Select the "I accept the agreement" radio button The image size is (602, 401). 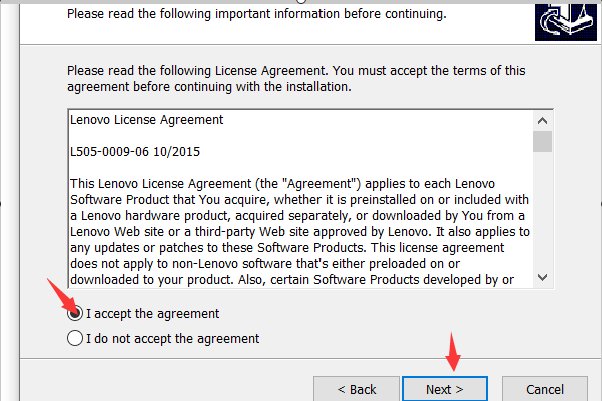click(x=74, y=313)
